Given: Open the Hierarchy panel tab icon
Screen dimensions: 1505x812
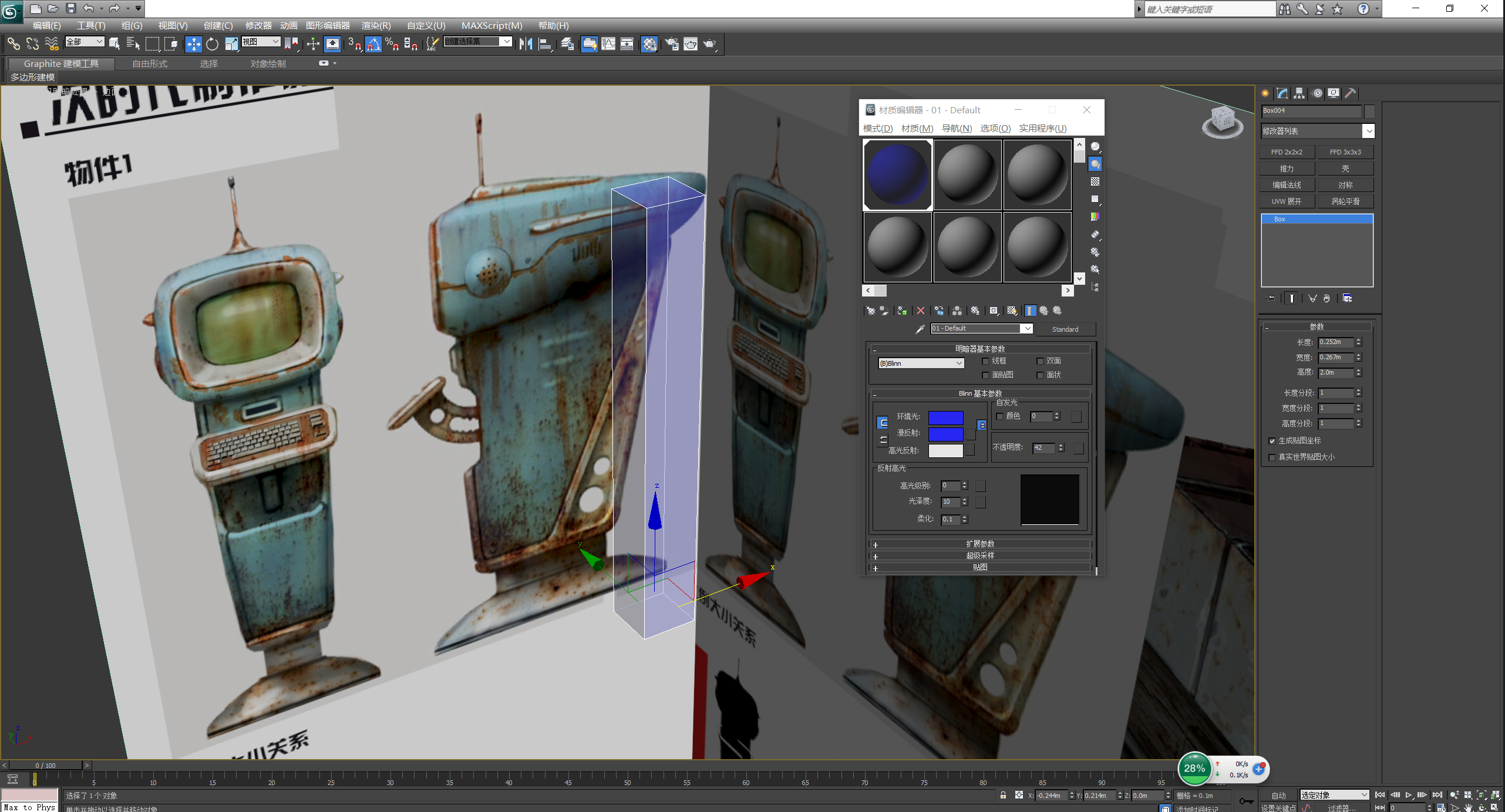Looking at the screenshot, I should [1299, 93].
